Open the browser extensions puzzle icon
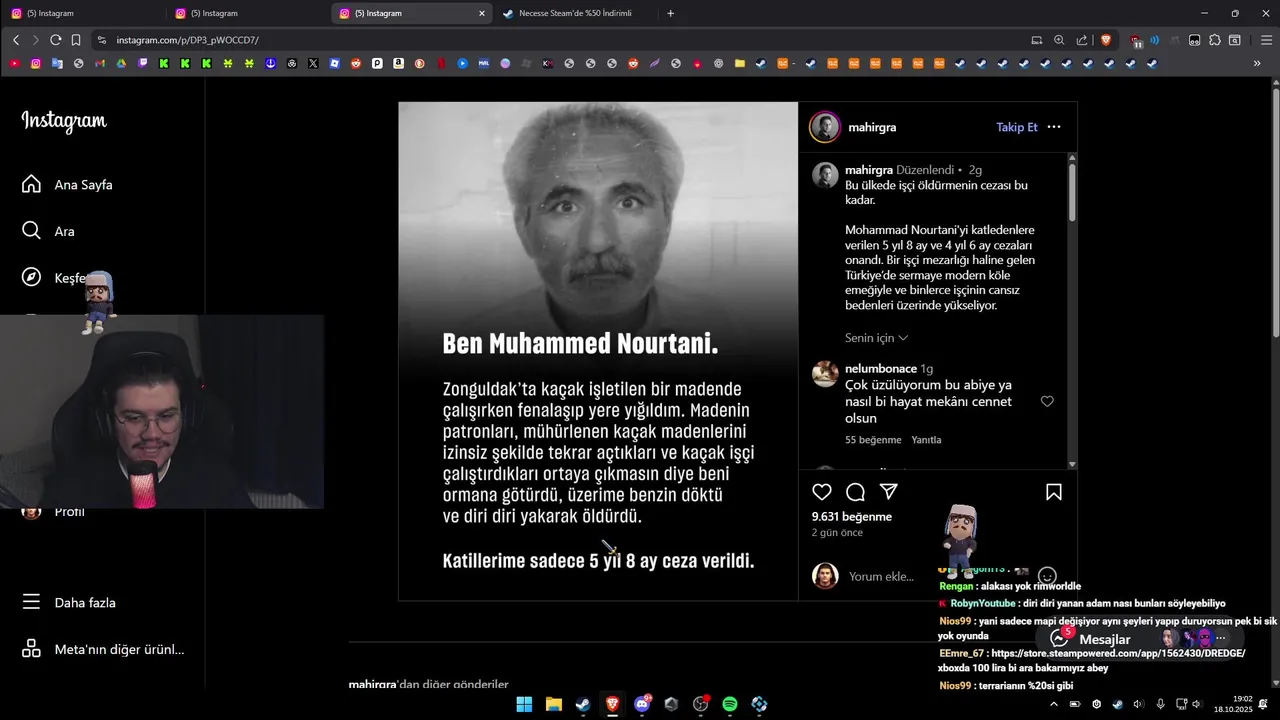The image size is (1280, 720). click(1215, 40)
